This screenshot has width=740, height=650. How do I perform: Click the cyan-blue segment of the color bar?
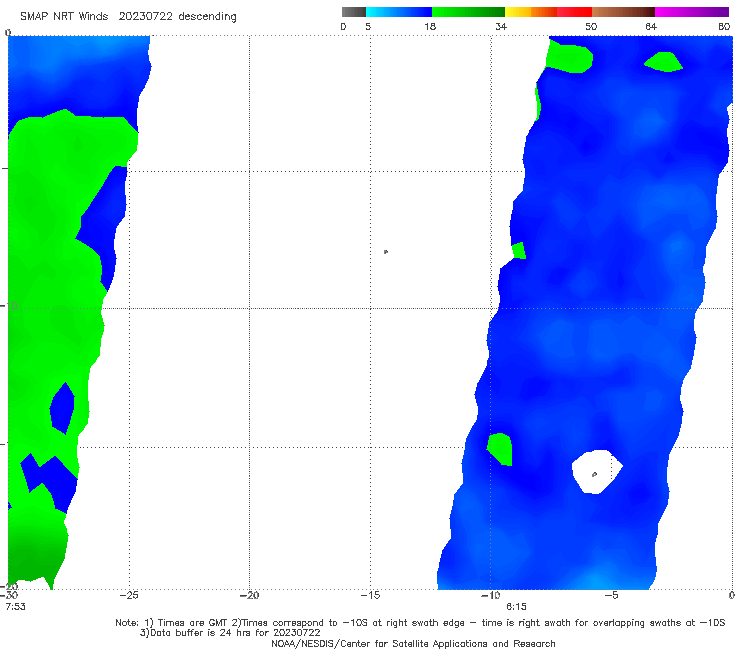coord(399,12)
